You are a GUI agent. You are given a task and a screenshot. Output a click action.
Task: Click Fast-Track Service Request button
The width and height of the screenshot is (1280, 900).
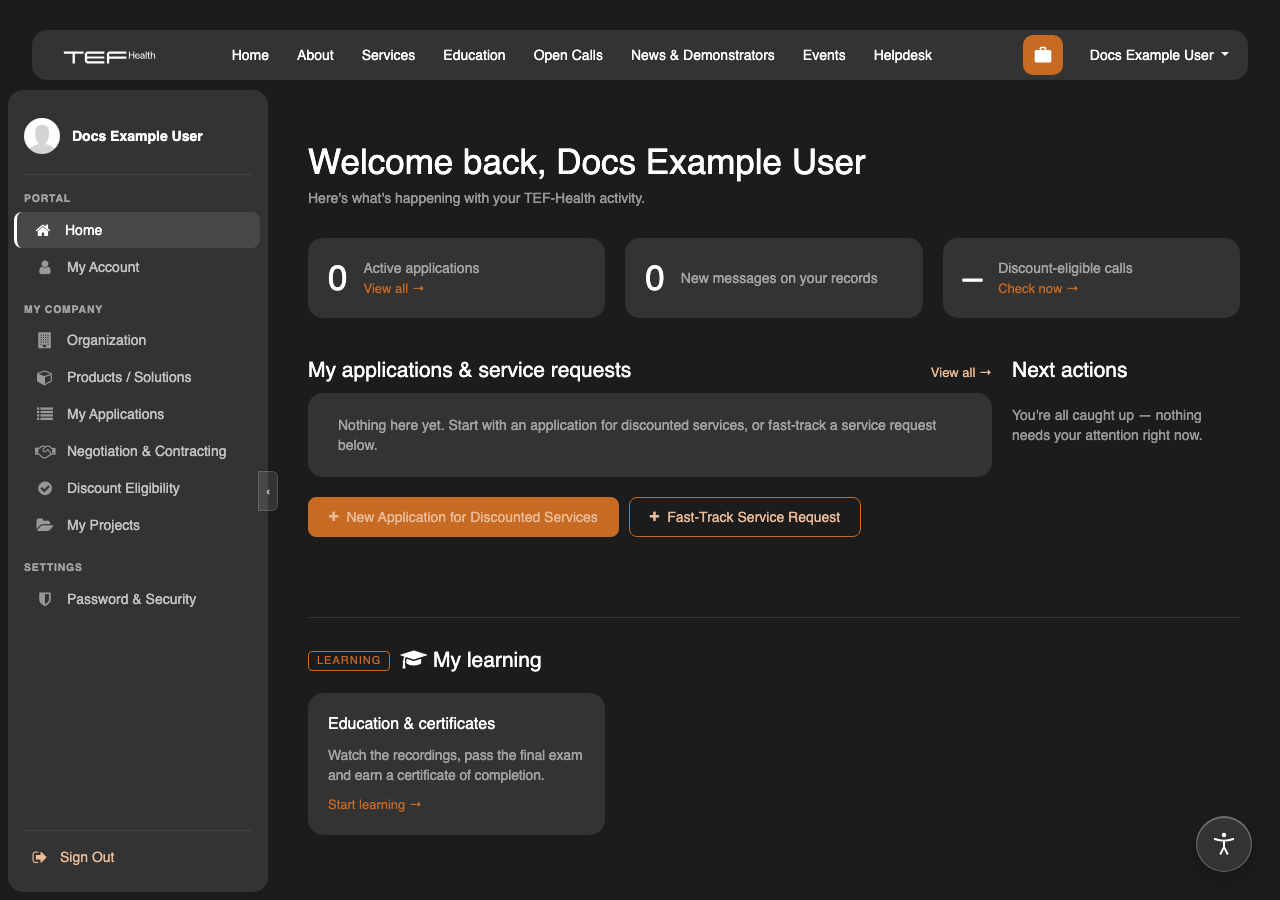[x=745, y=517]
